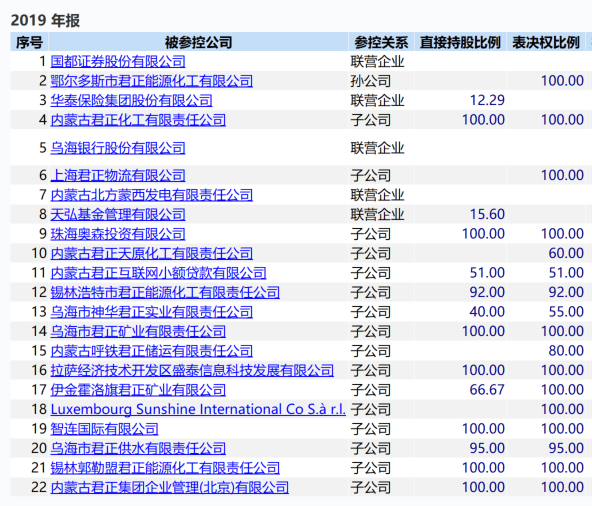Select 95.00 direct holding in row 20
The image size is (592, 506).
click(x=487, y=449)
